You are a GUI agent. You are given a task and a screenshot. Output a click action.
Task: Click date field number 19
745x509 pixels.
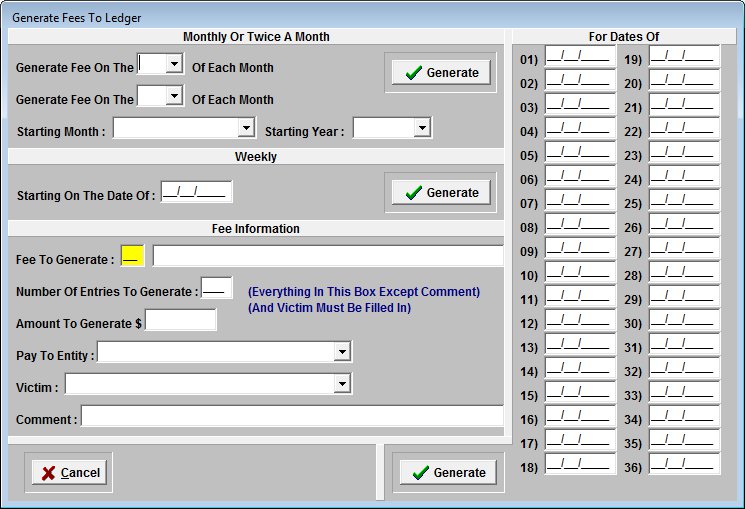[684, 58]
